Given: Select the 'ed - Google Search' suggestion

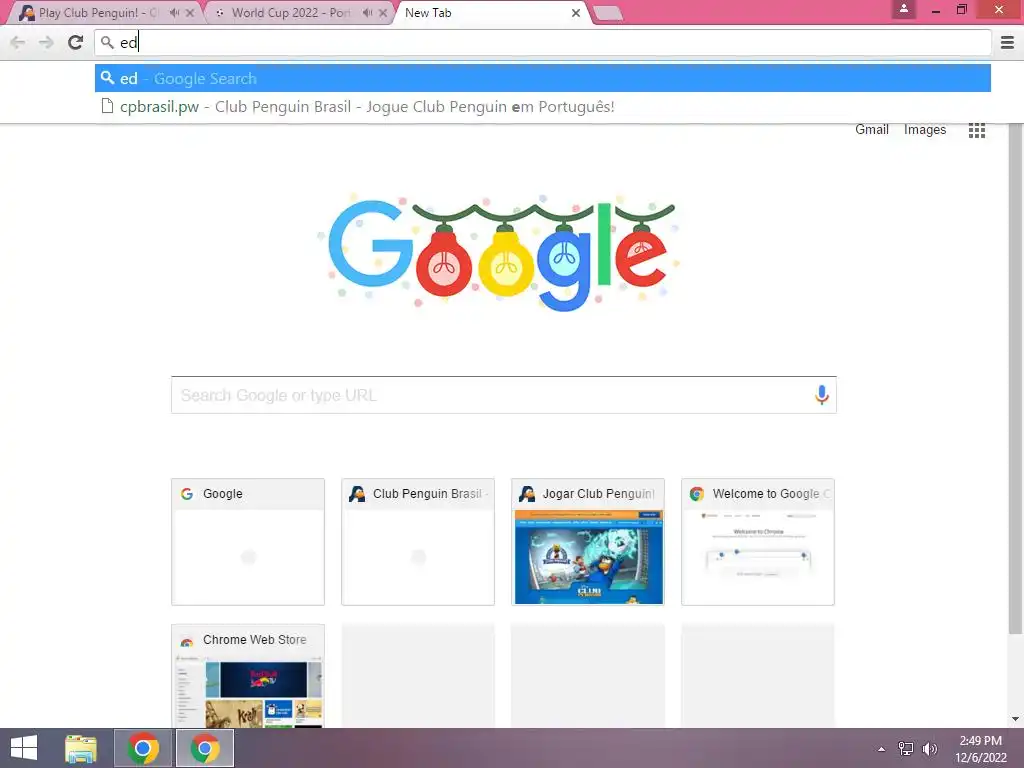Looking at the screenshot, I should (543, 78).
